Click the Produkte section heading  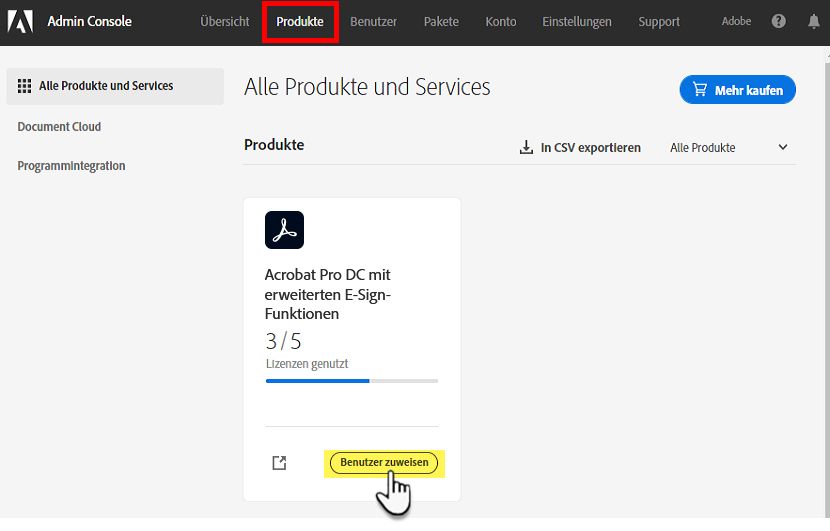(274, 145)
